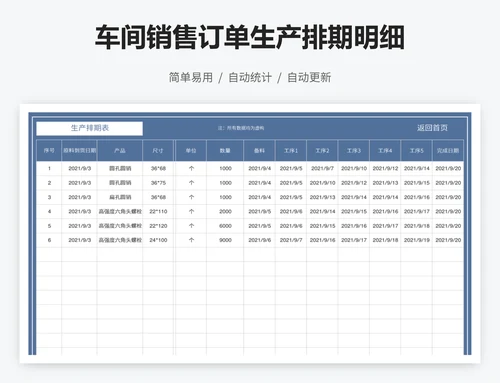Click the subtitle text 简单易用
The width and height of the screenshot is (500, 383).
(x=191, y=77)
